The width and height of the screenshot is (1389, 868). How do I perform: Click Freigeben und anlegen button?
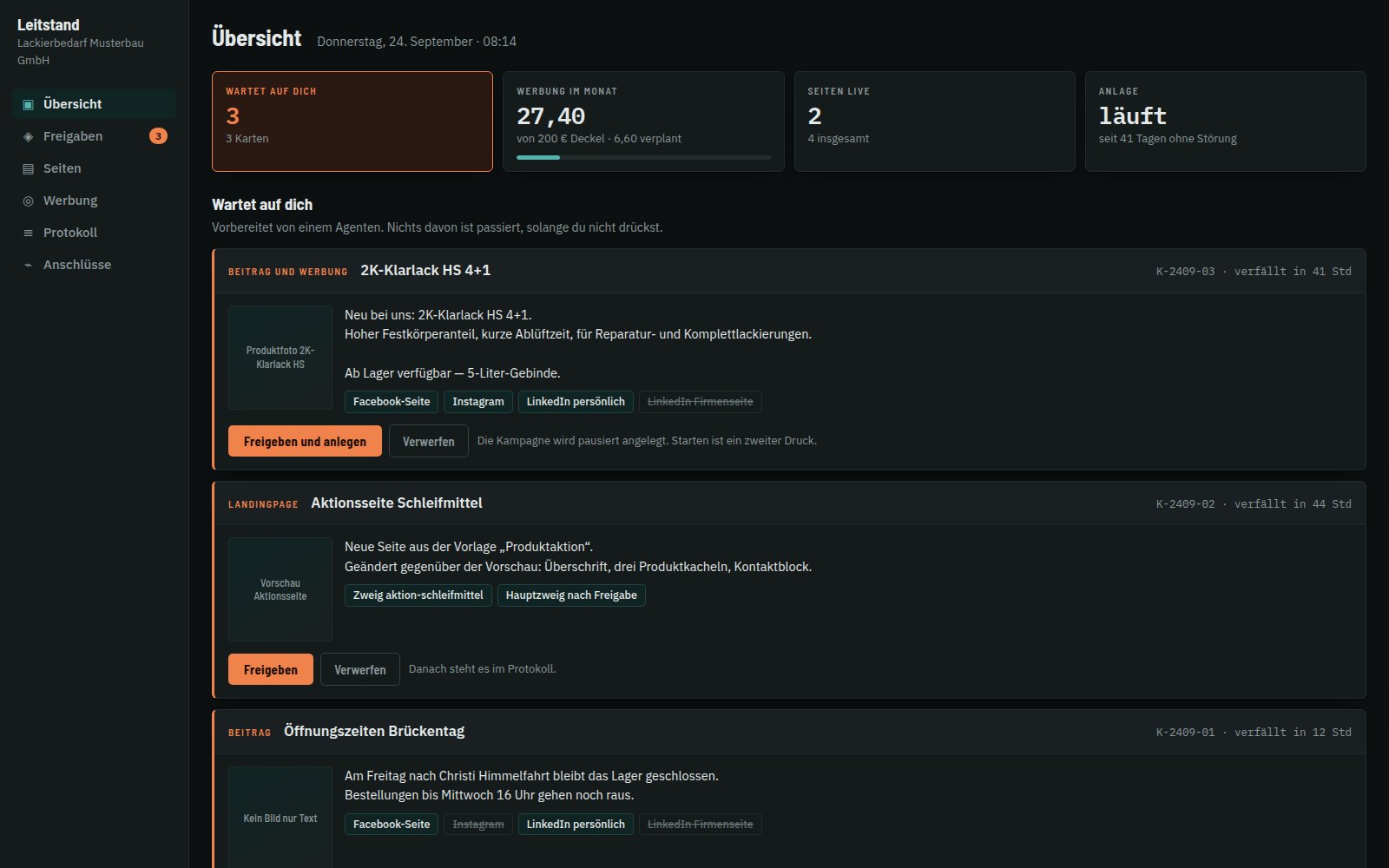[x=305, y=441]
